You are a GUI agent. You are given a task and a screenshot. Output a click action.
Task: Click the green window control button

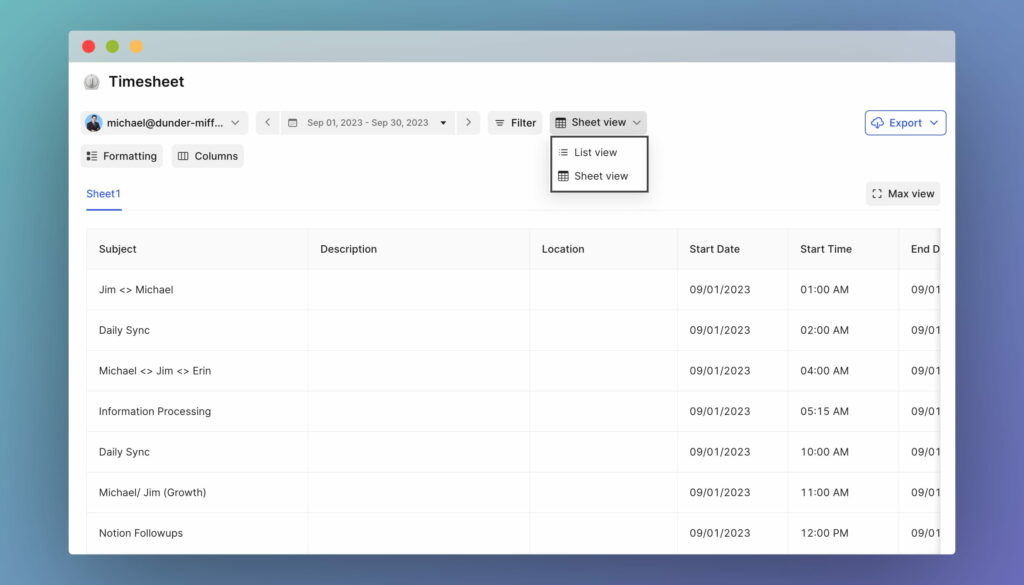pos(112,46)
